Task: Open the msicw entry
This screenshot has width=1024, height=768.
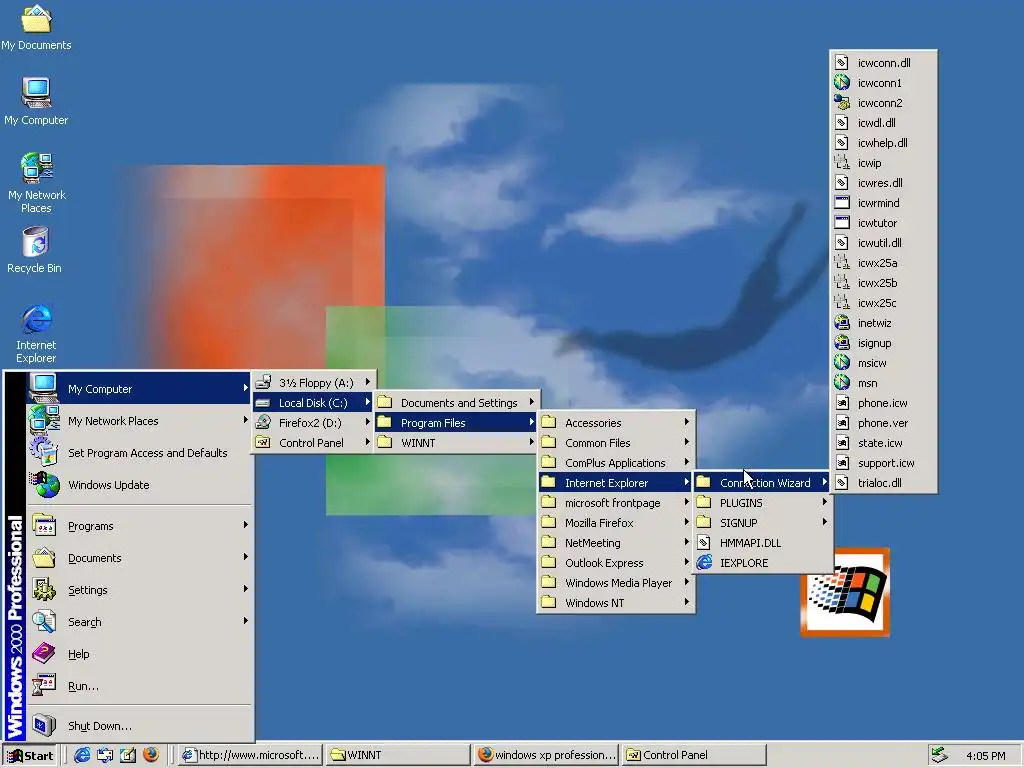Action: [x=884, y=363]
